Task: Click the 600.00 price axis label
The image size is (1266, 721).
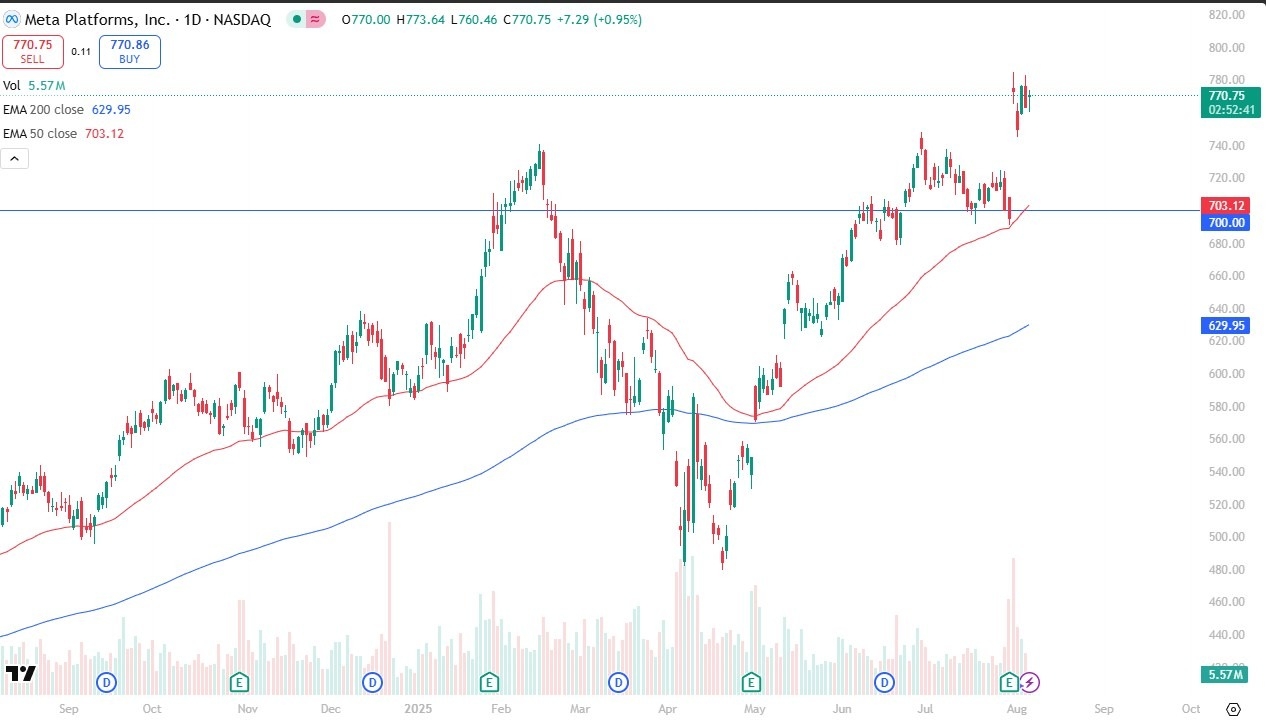Action: (x=1226, y=374)
